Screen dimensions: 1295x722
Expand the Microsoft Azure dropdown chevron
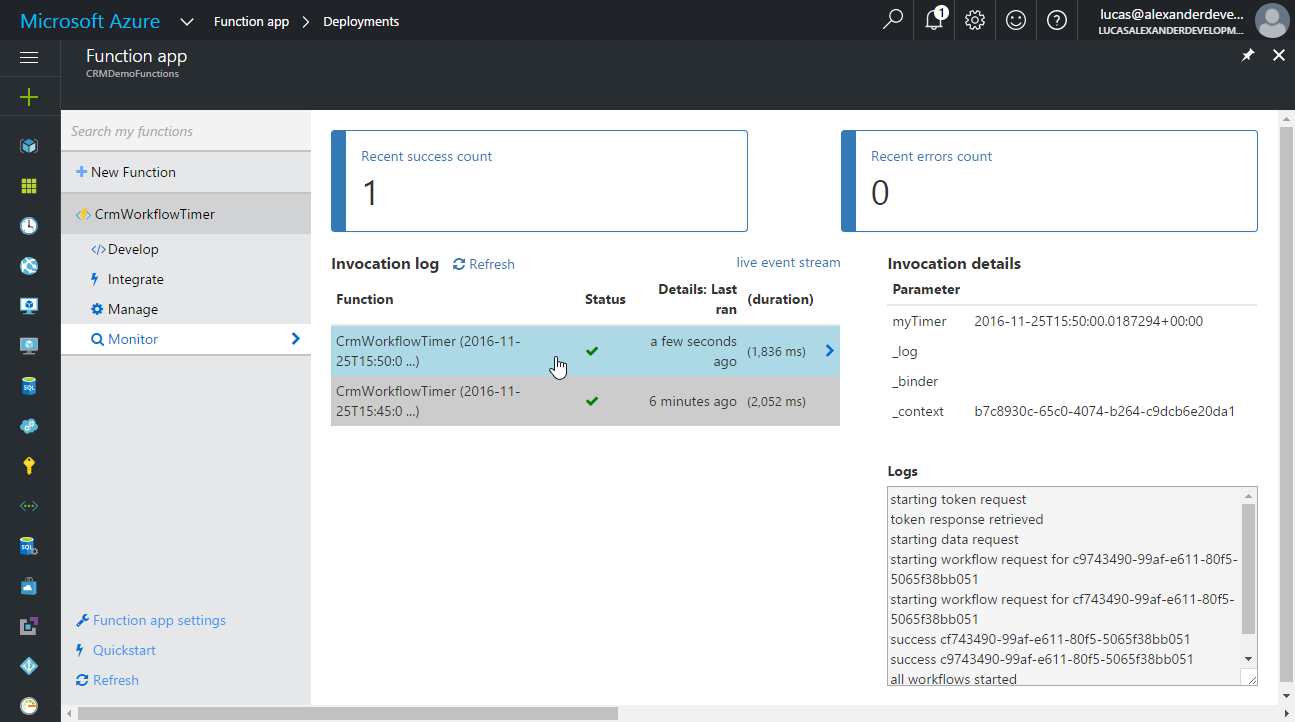(187, 21)
